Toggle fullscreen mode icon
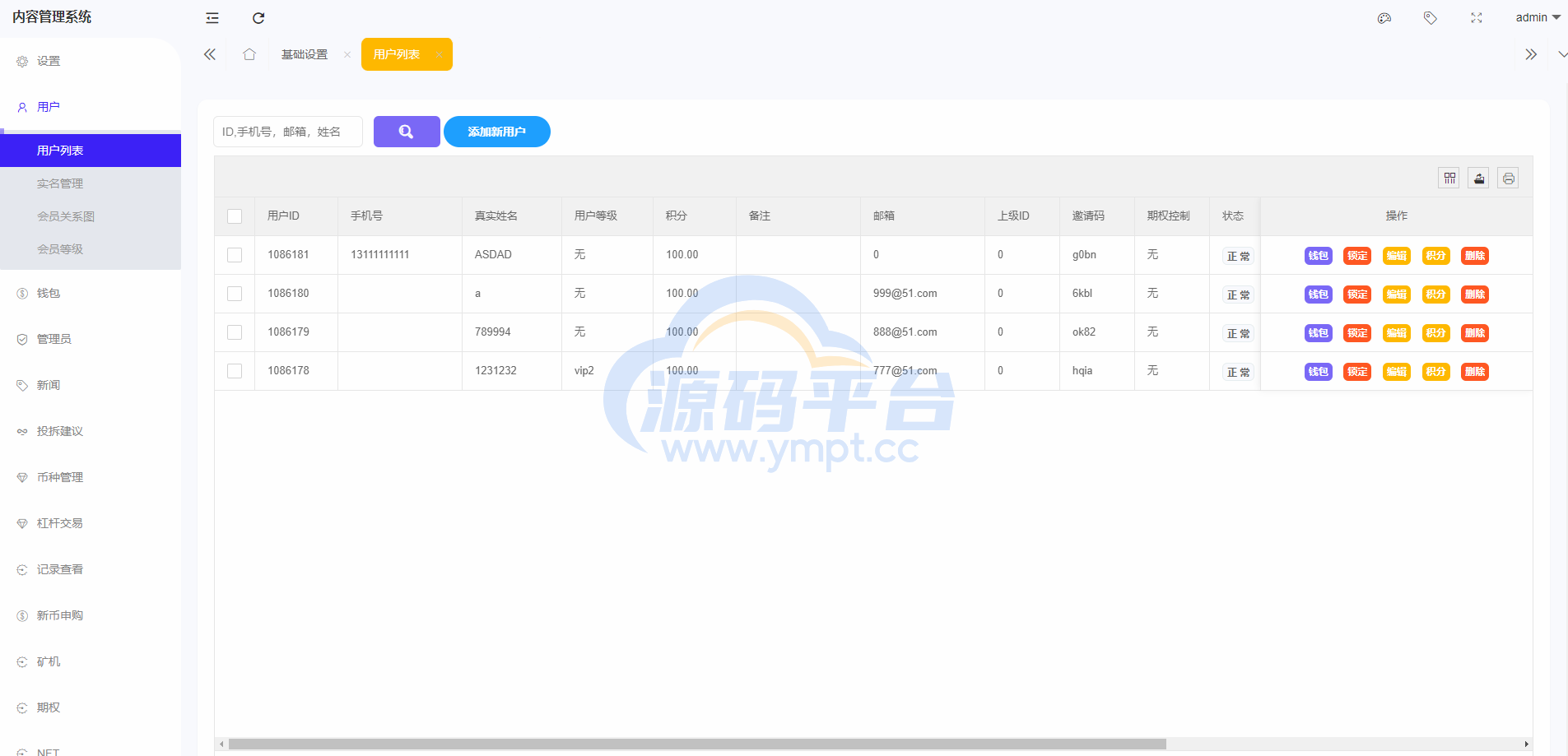The width and height of the screenshot is (1568, 756). (x=1477, y=18)
